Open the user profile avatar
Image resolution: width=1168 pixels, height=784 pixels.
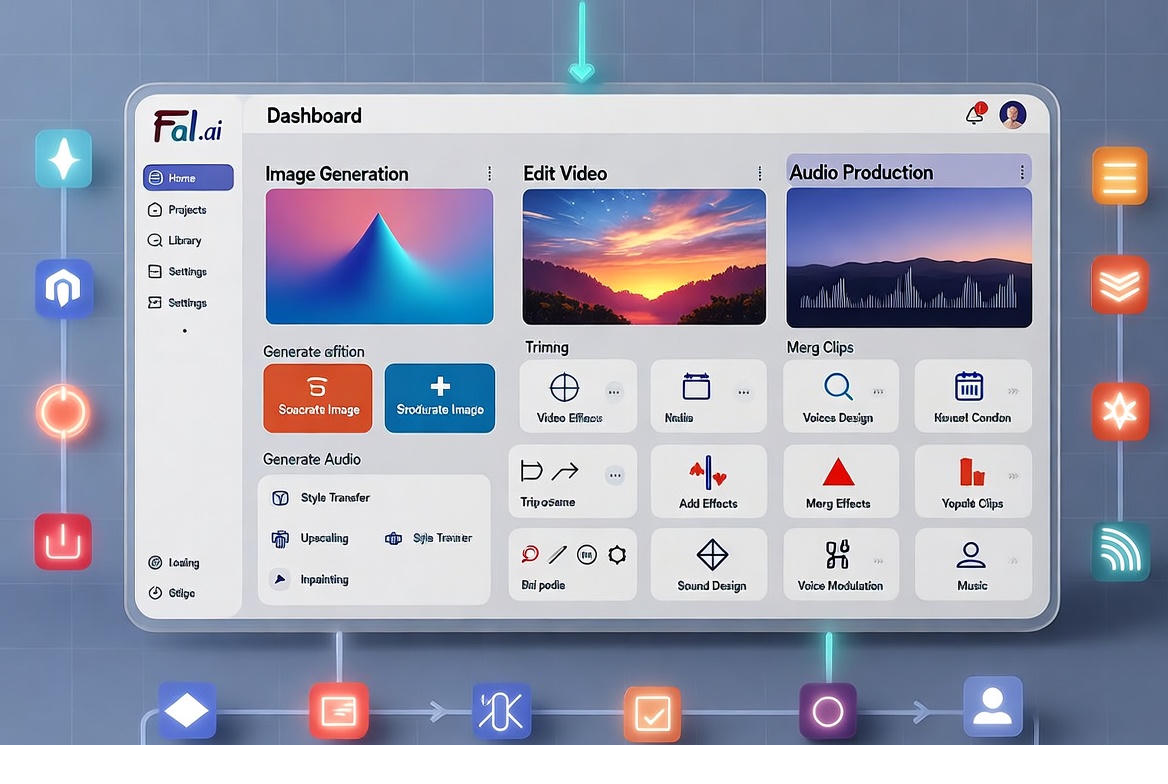(x=1013, y=114)
